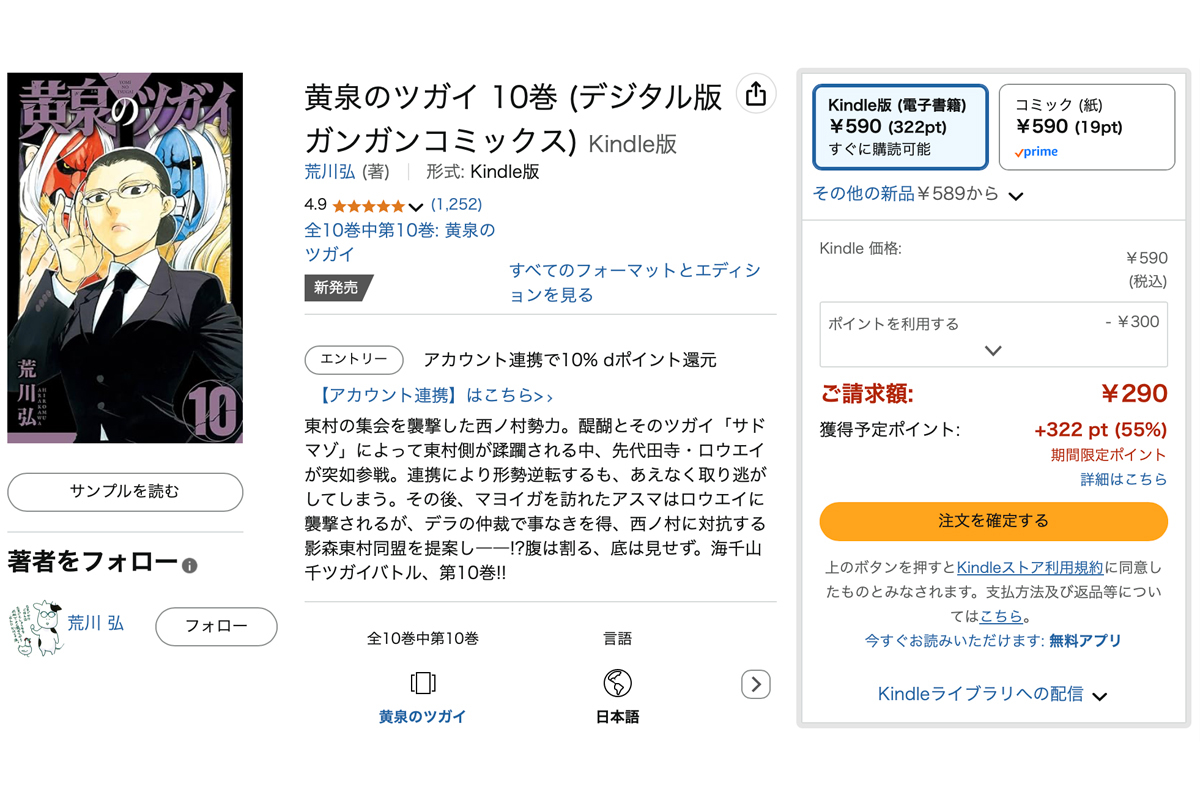Click the 注文を確定する order button
The width and height of the screenshot is (1200, 800).
[x=993, y=521]
